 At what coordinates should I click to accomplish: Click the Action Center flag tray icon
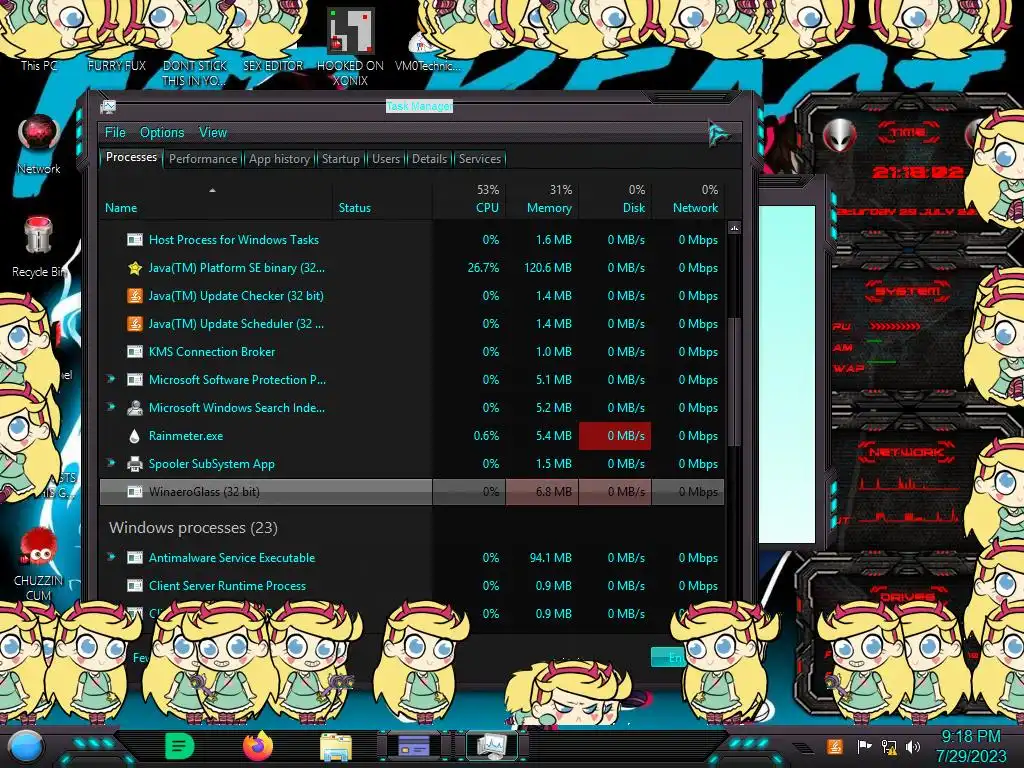pyautogui.click(x=864, y=746)
